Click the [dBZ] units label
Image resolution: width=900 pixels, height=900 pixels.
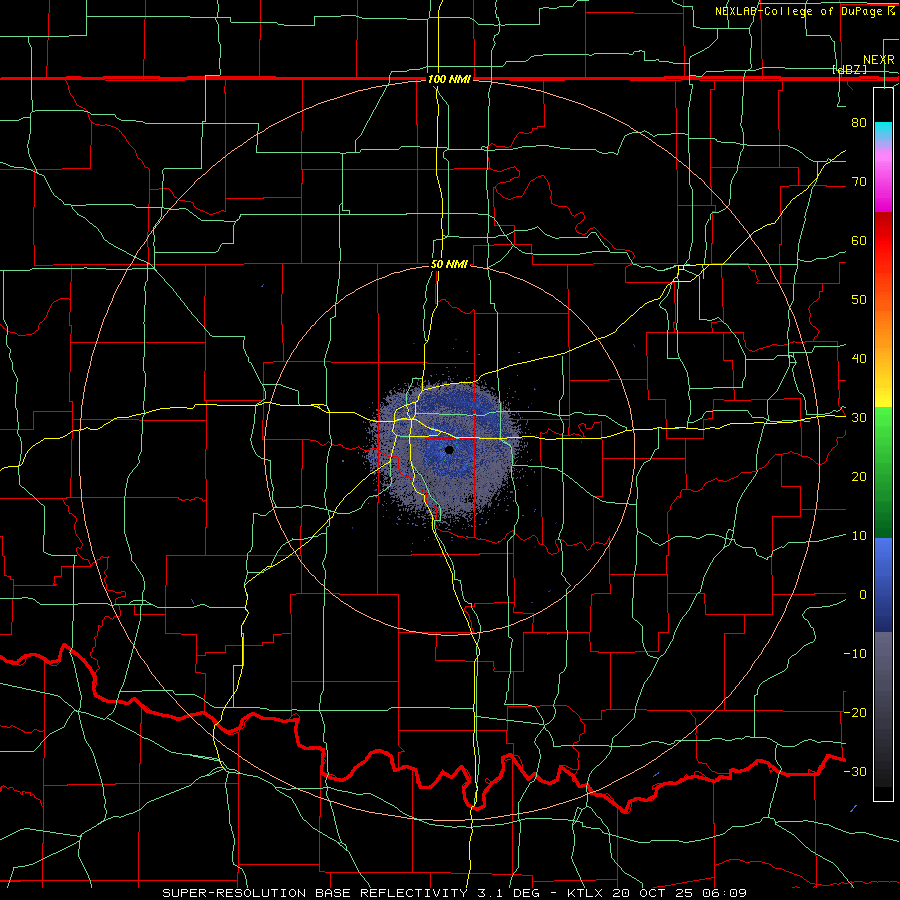(x=849, y=69)
